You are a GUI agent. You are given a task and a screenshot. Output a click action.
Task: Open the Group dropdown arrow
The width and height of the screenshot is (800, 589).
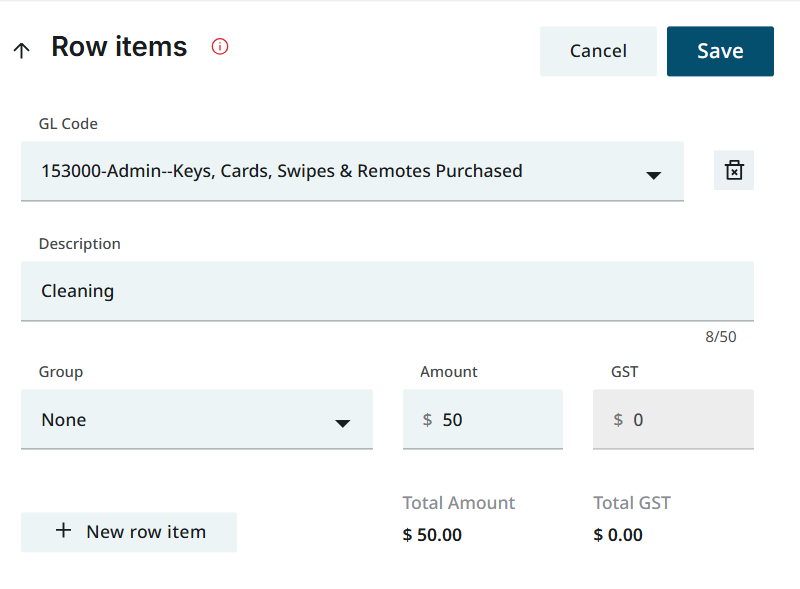(342, 423)
